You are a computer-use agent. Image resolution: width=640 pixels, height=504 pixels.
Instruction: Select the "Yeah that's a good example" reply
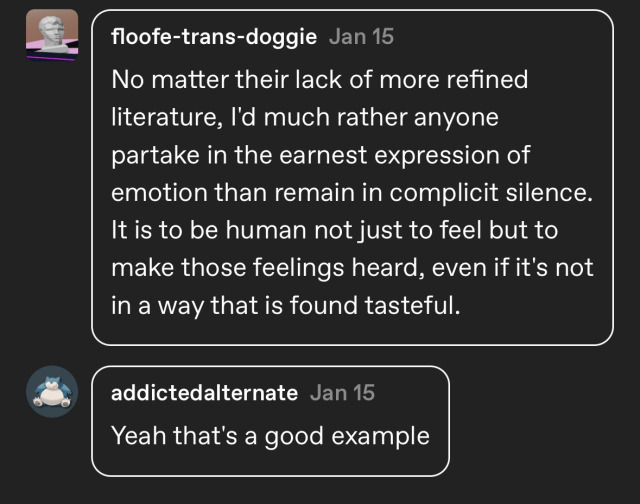pos(270,436)
